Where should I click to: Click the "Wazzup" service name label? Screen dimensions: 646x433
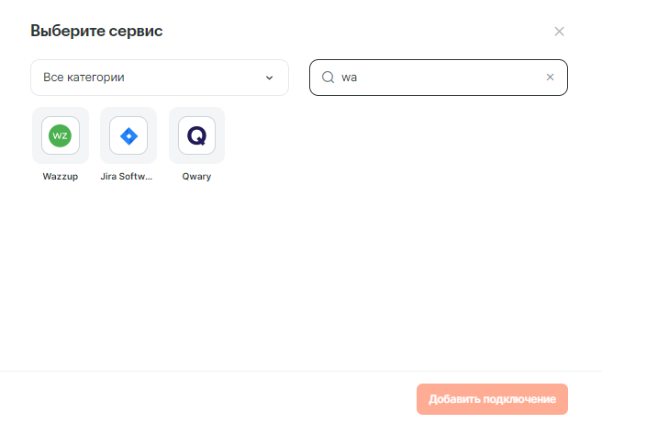(x=60, y=176)
